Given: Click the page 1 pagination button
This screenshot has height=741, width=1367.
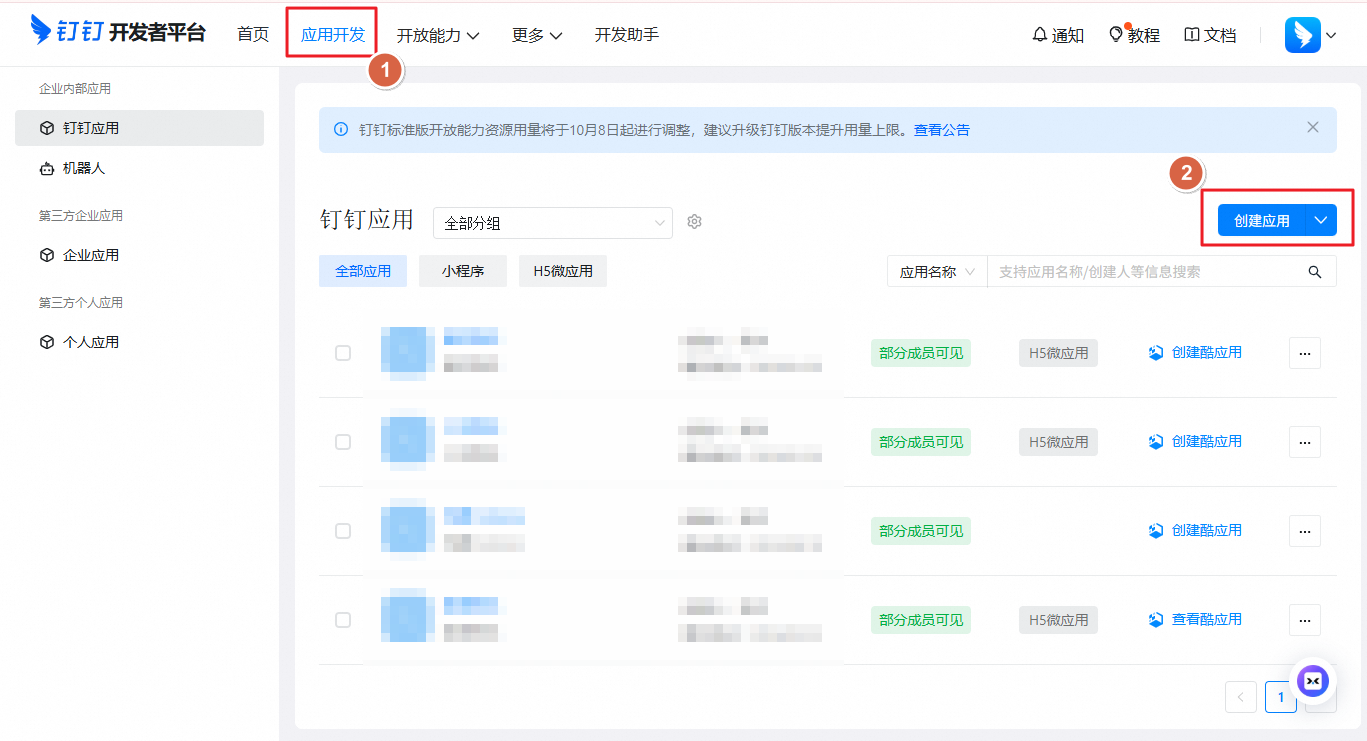Looking at the screenshot, I should tap(1281, 697).
